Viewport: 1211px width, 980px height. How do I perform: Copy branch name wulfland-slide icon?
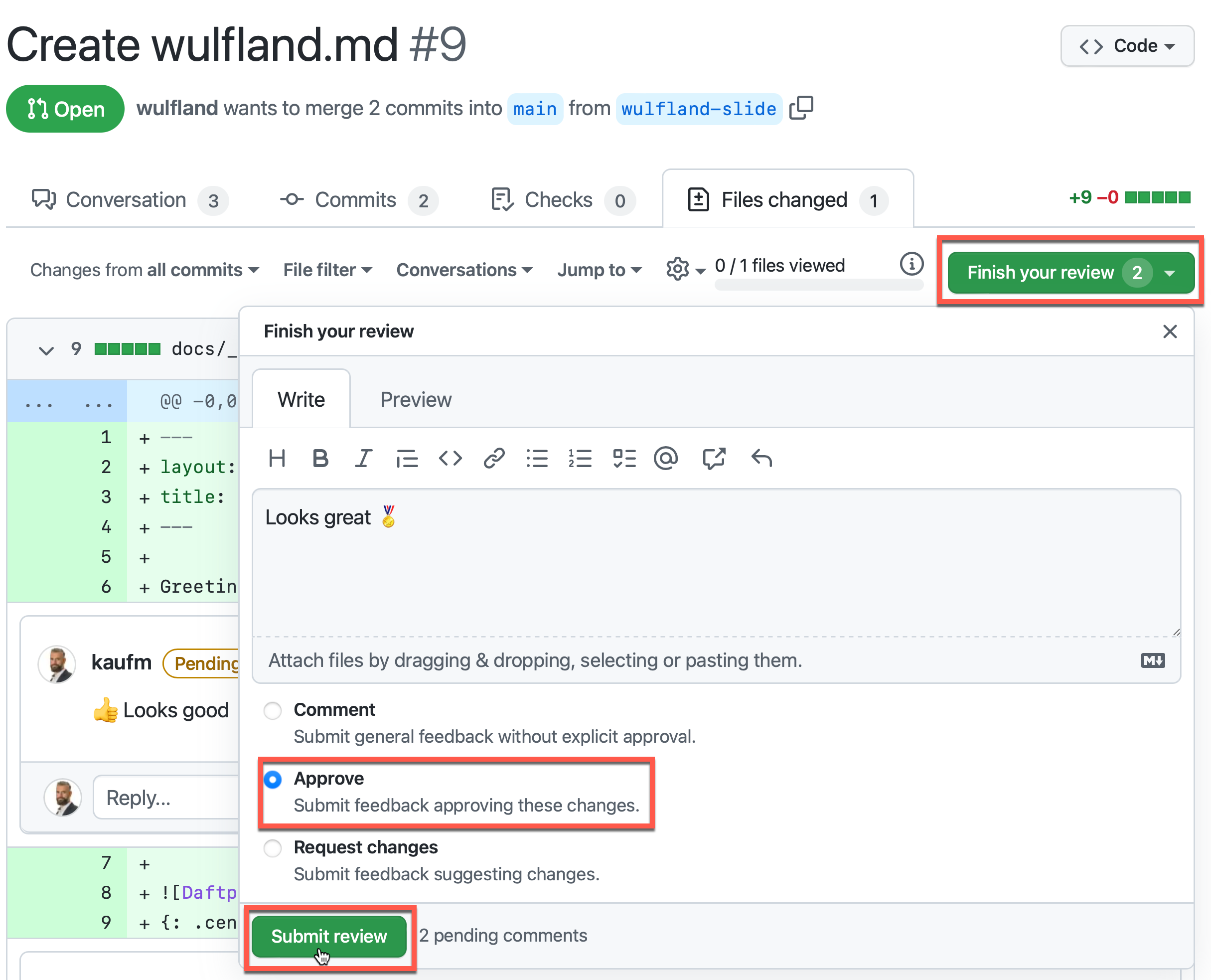(x=801, y=108)
